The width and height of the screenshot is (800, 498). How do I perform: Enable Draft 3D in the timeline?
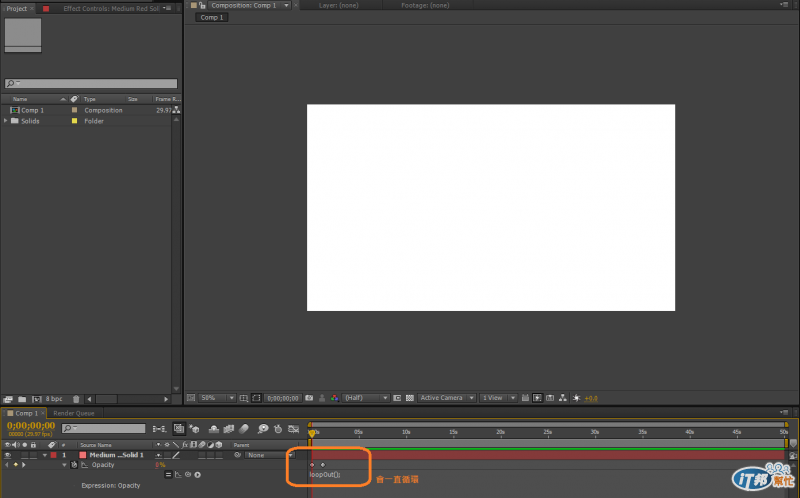194,429
